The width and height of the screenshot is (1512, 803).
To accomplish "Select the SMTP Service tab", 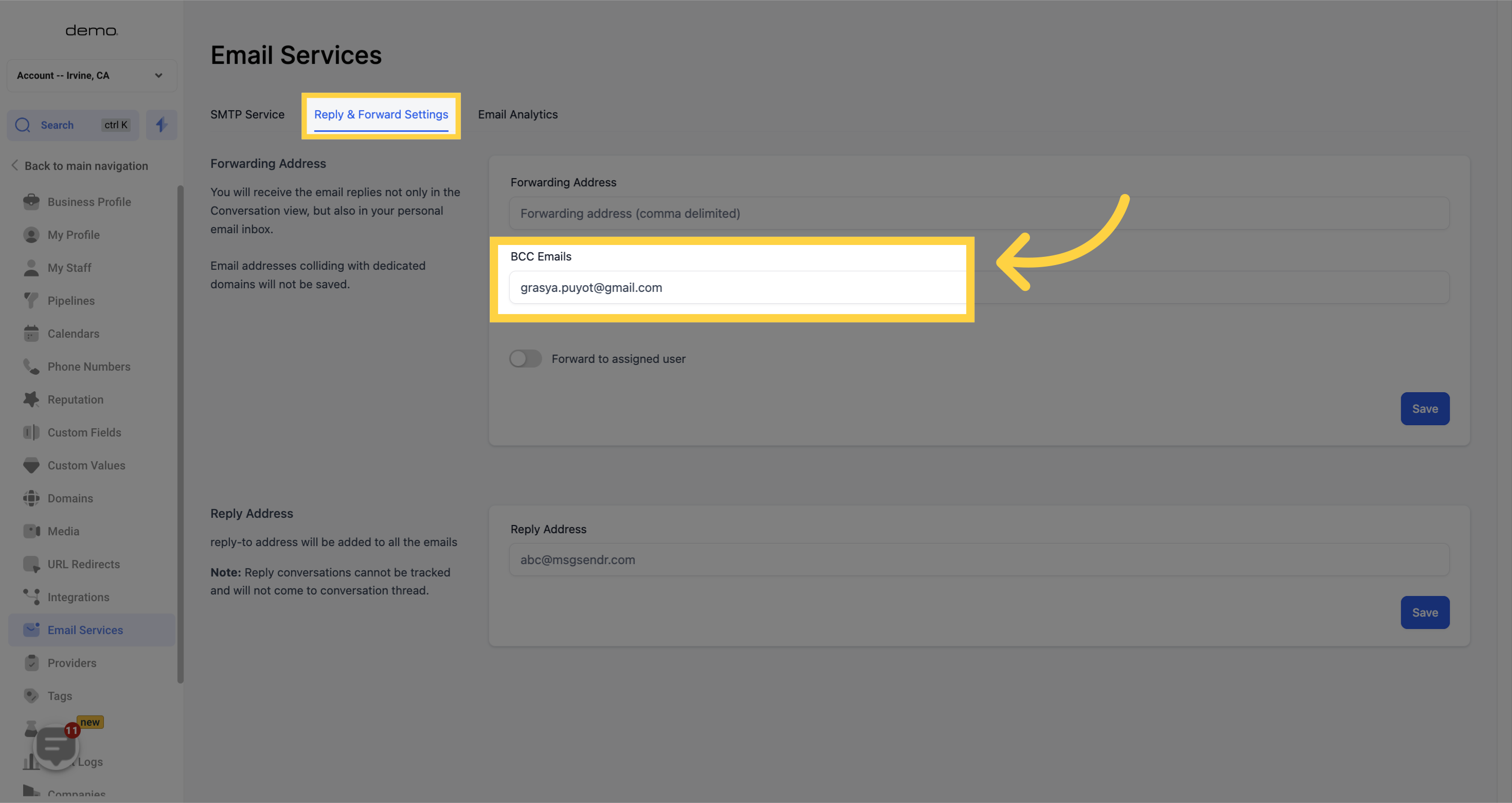I will point(247,114).
